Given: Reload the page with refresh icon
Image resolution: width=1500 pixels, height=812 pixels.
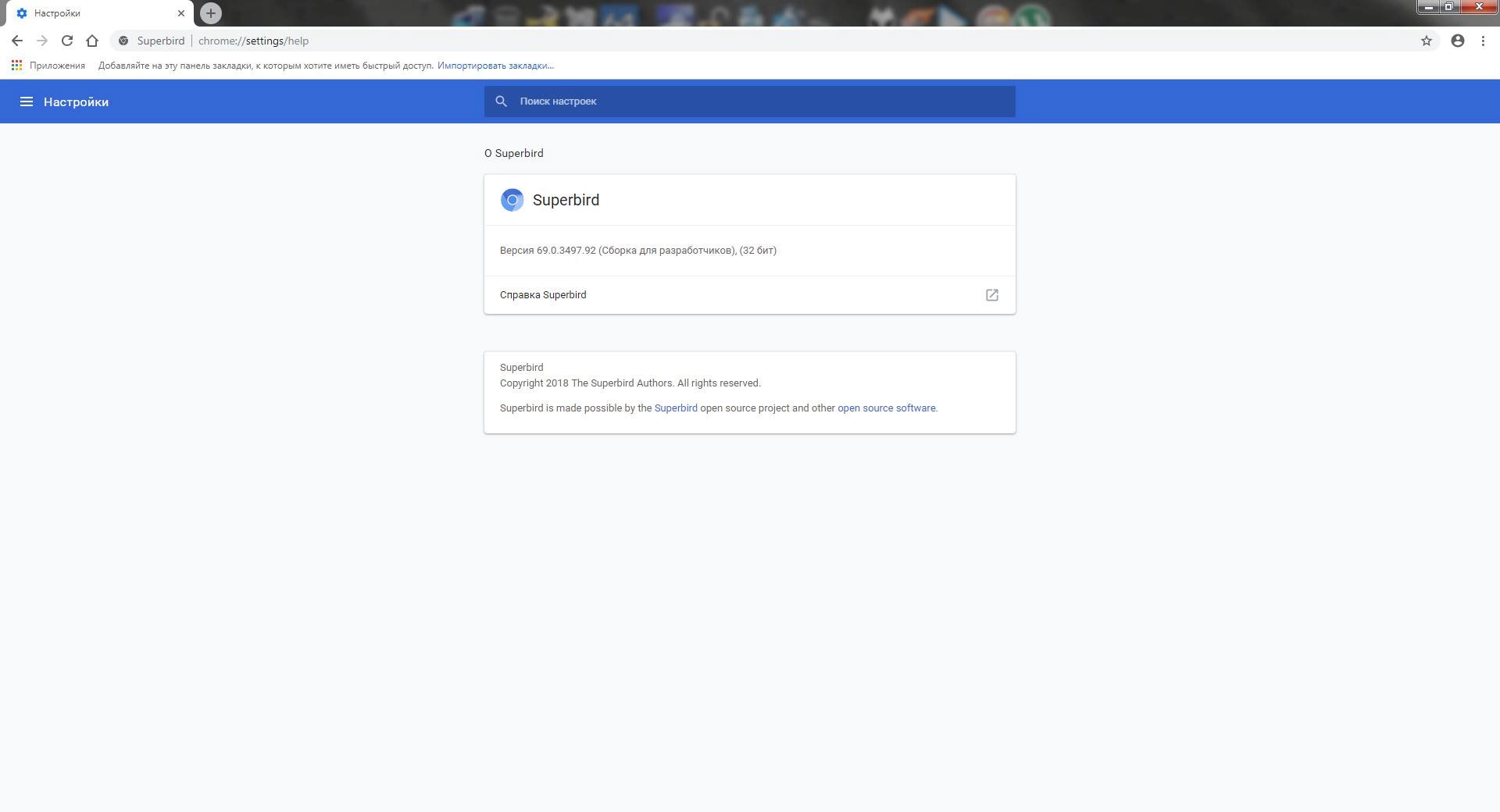Looking at the screenshot, I should [67, 41].
